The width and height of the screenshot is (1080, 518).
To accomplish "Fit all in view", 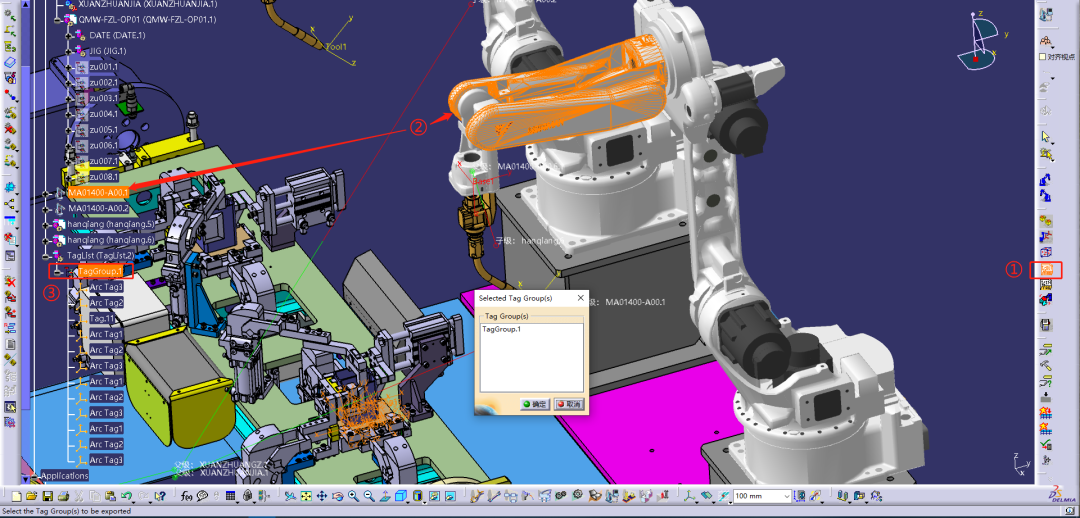I will point(306,496).
